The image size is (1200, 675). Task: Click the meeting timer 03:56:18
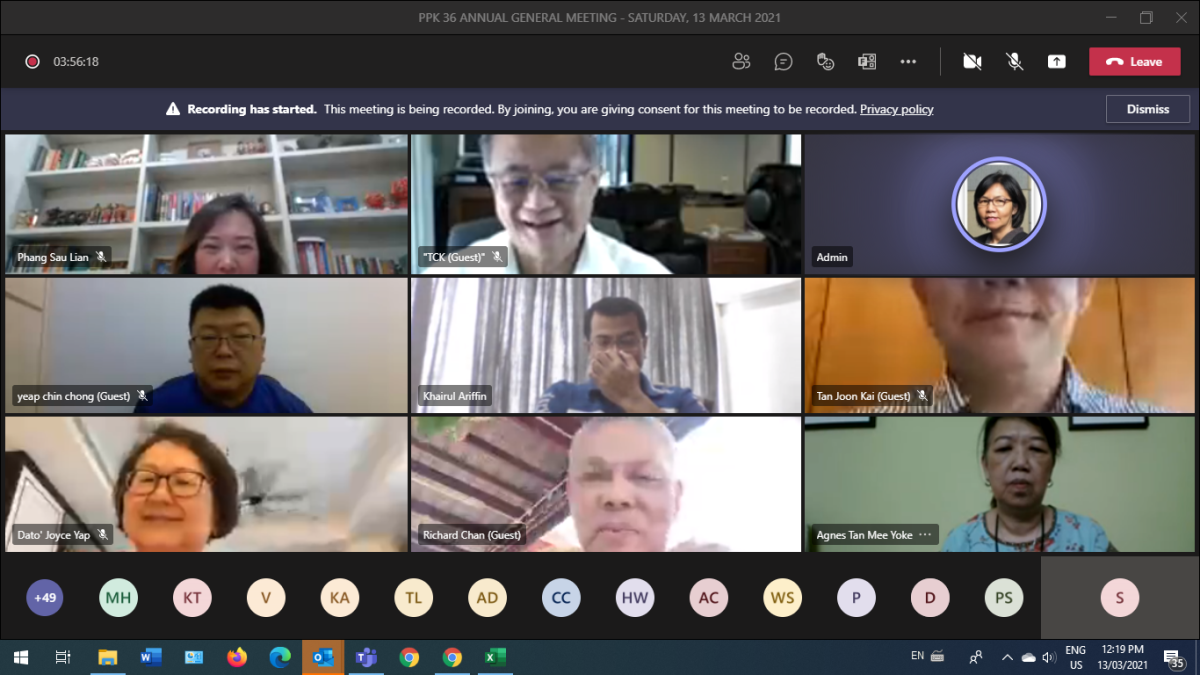[76, 61]
